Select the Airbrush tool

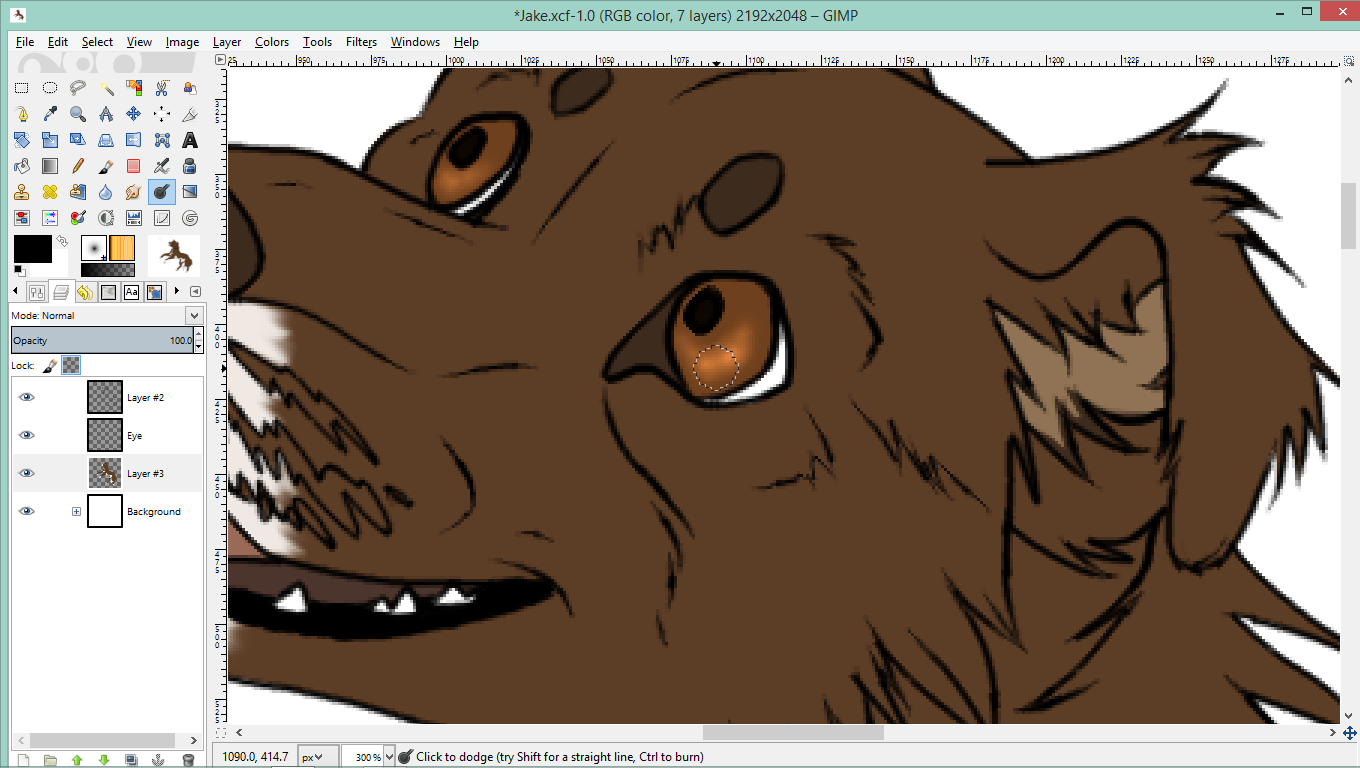point(162,165)
